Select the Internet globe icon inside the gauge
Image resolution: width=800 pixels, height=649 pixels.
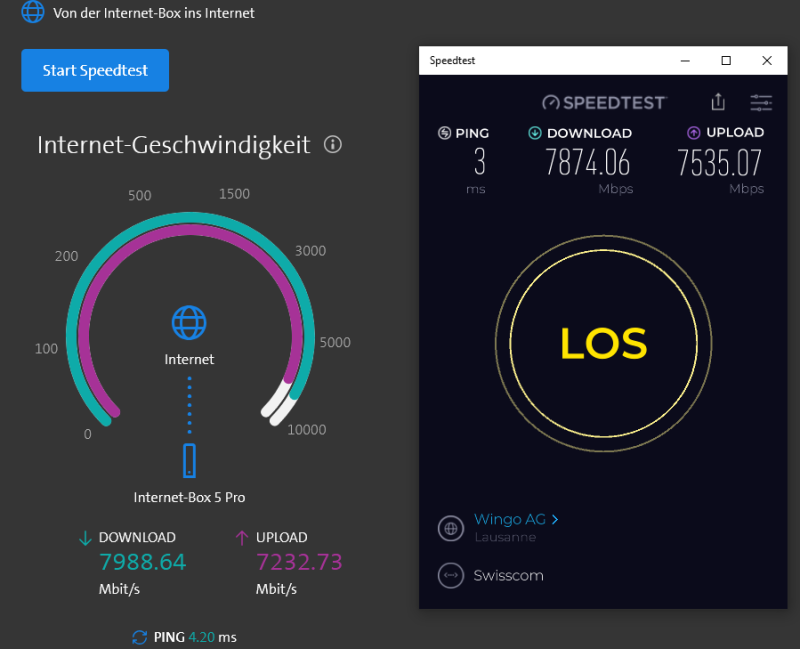pyautogui.click(x=189, y=323)
